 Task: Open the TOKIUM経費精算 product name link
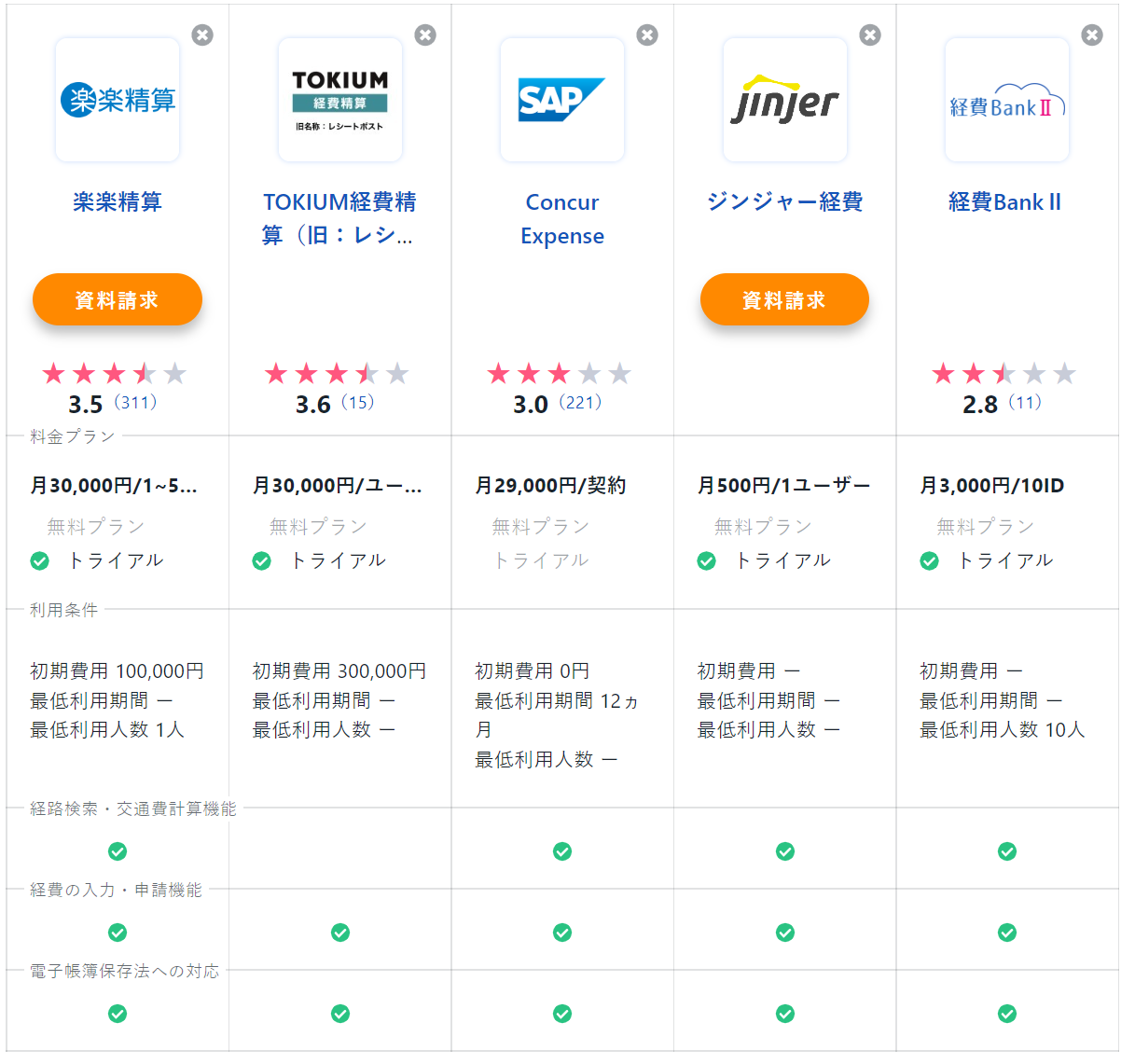click(339, 218)
